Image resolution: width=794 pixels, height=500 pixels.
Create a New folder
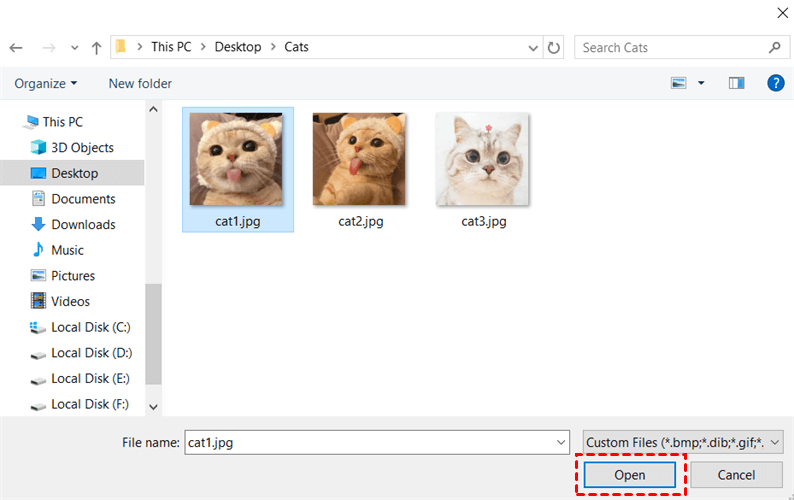pos(140,84)
